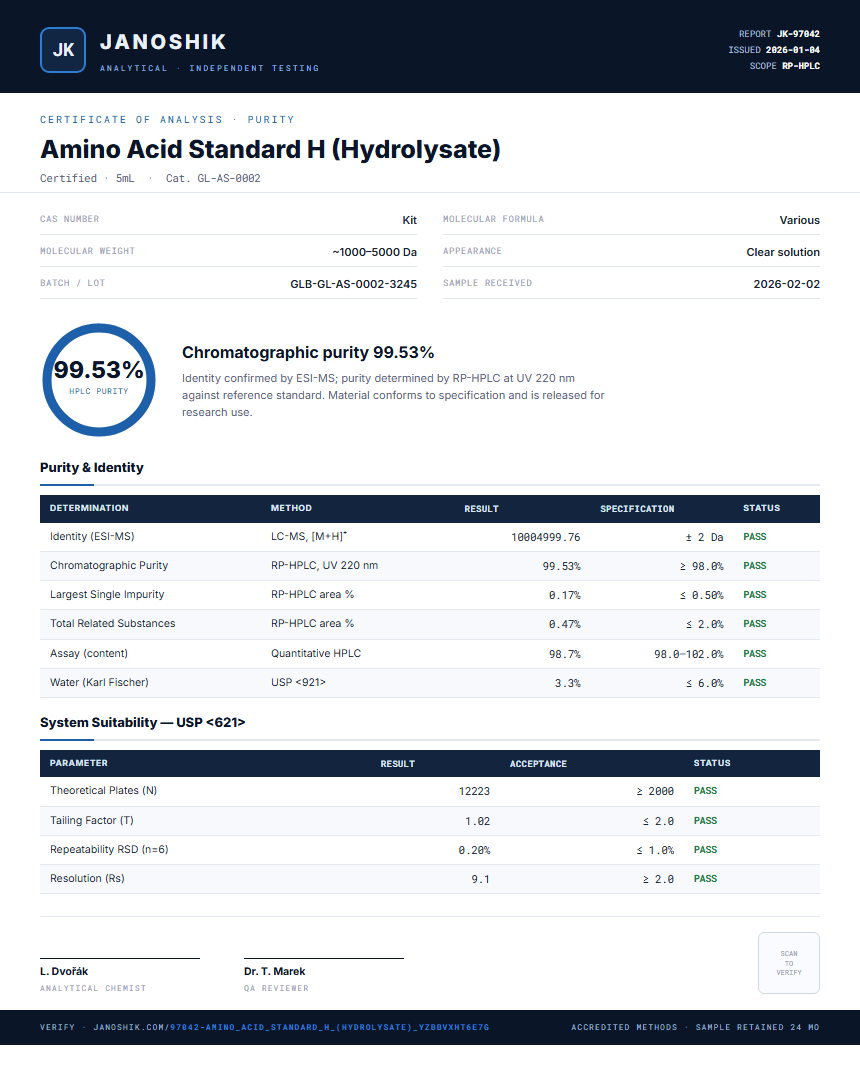Screen dimensions: 860x1073
Task: Click report number JK-97042
Action: click(x=798, y=34)
